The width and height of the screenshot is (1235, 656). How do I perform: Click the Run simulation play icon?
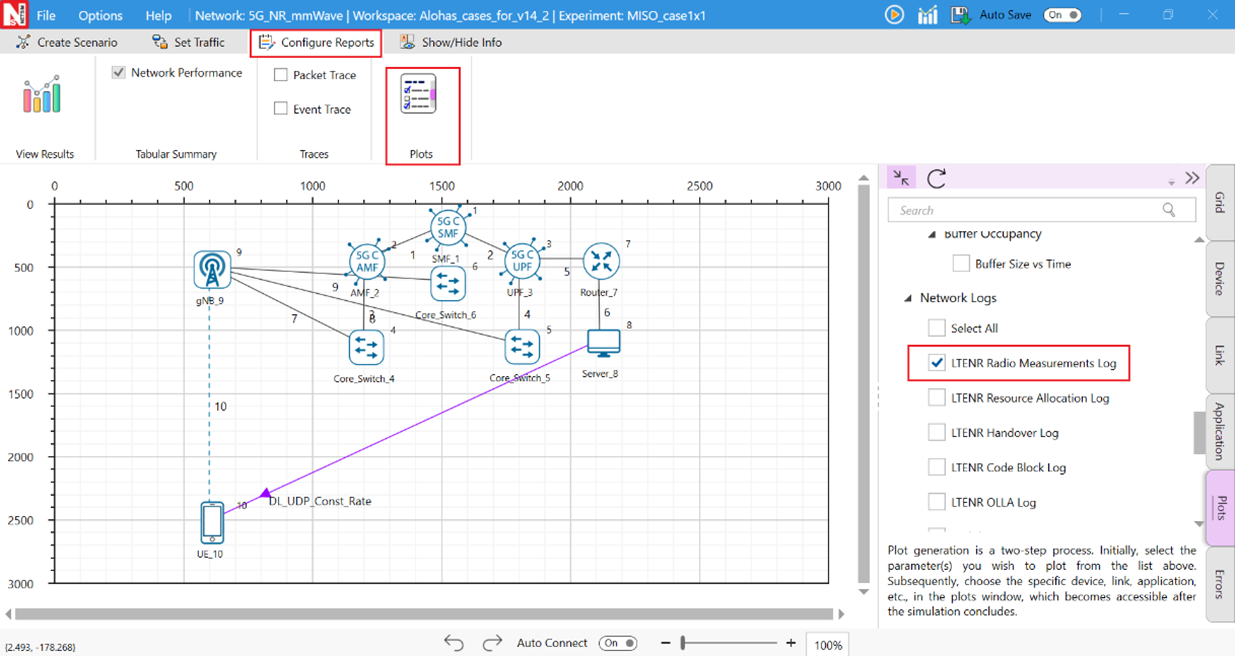pyautogui.click(x=894, y=15)
